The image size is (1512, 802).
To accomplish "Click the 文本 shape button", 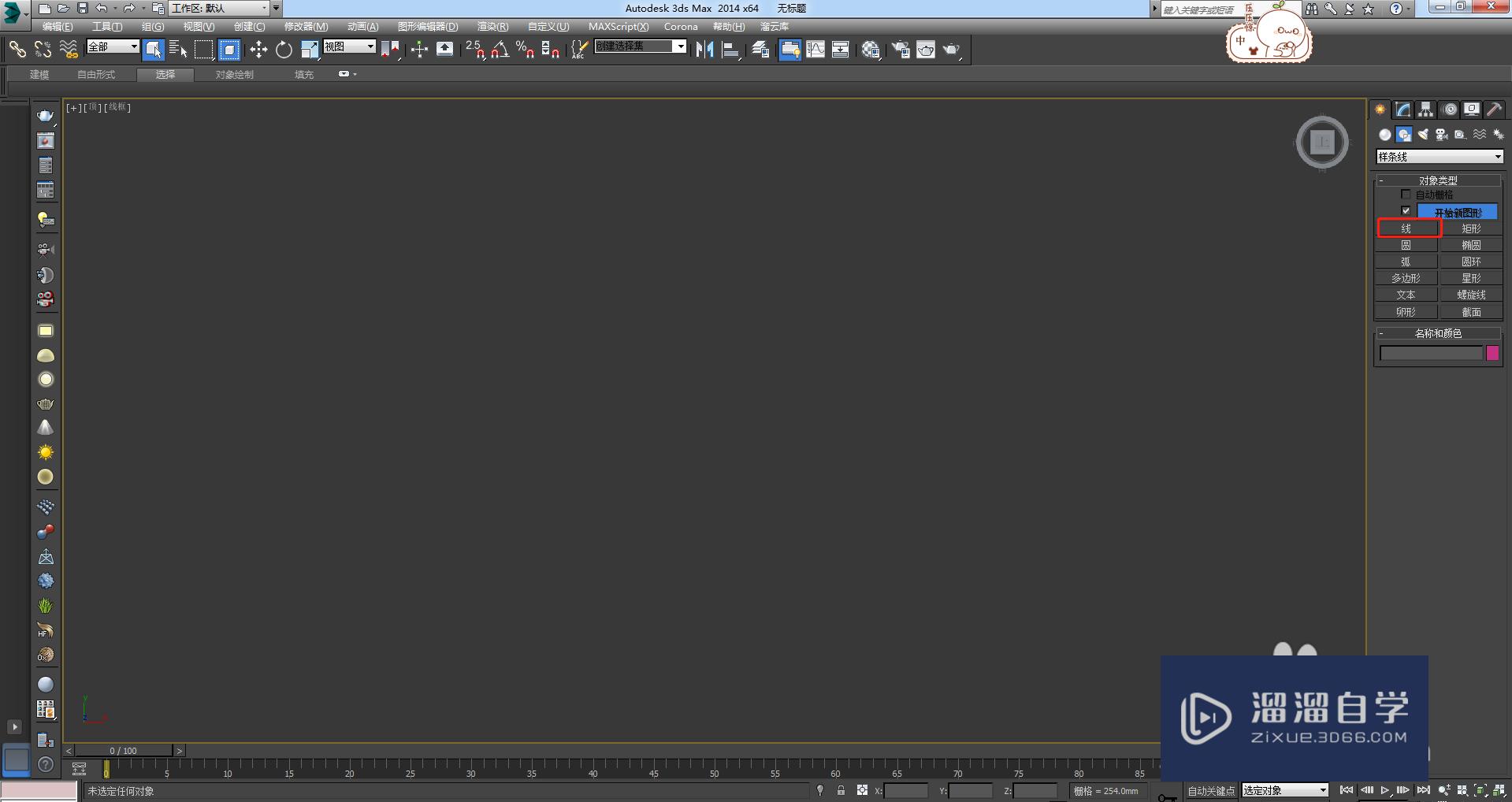I will click(x=1406, y=295).
